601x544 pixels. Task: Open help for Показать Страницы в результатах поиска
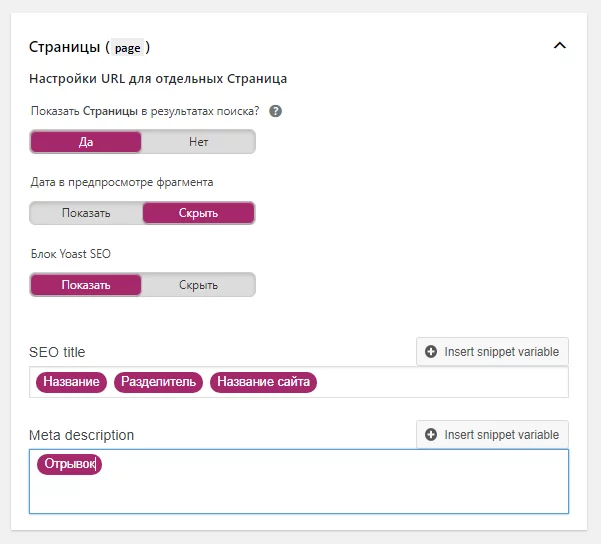(x=275, y=111)
